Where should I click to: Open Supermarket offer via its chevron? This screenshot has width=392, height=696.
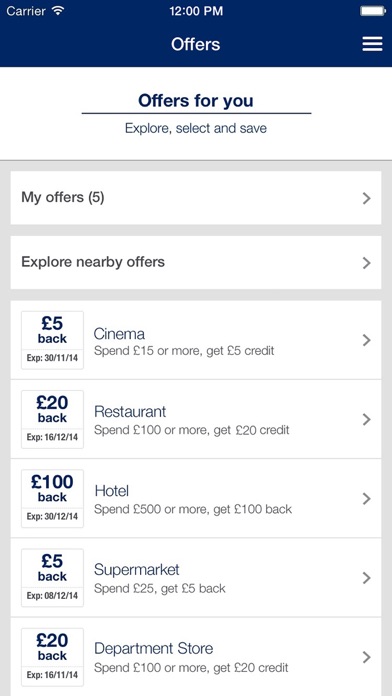(x=366, y=578)
